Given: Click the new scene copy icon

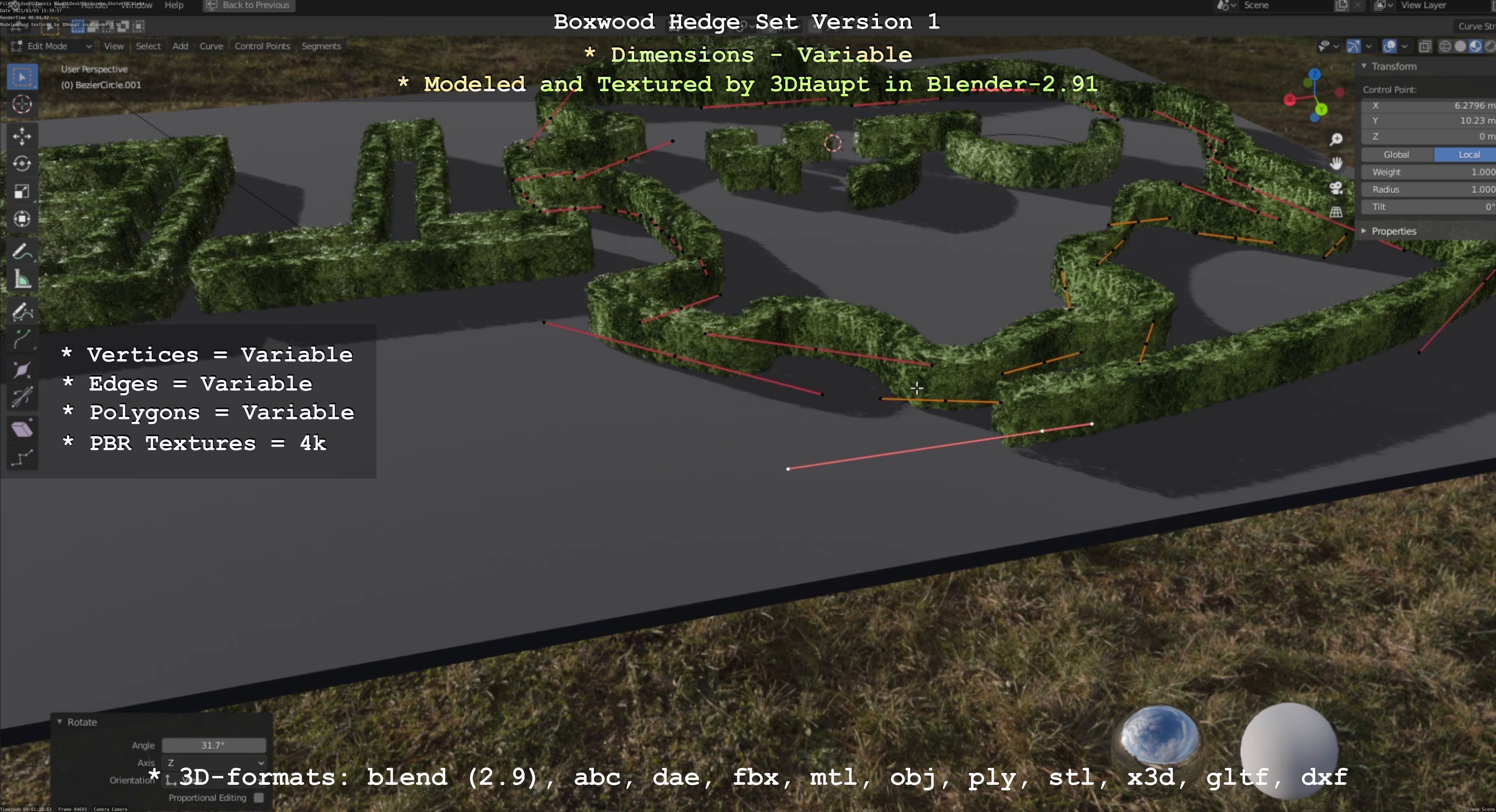Looking at the screenshot, I should [1342, 5].
